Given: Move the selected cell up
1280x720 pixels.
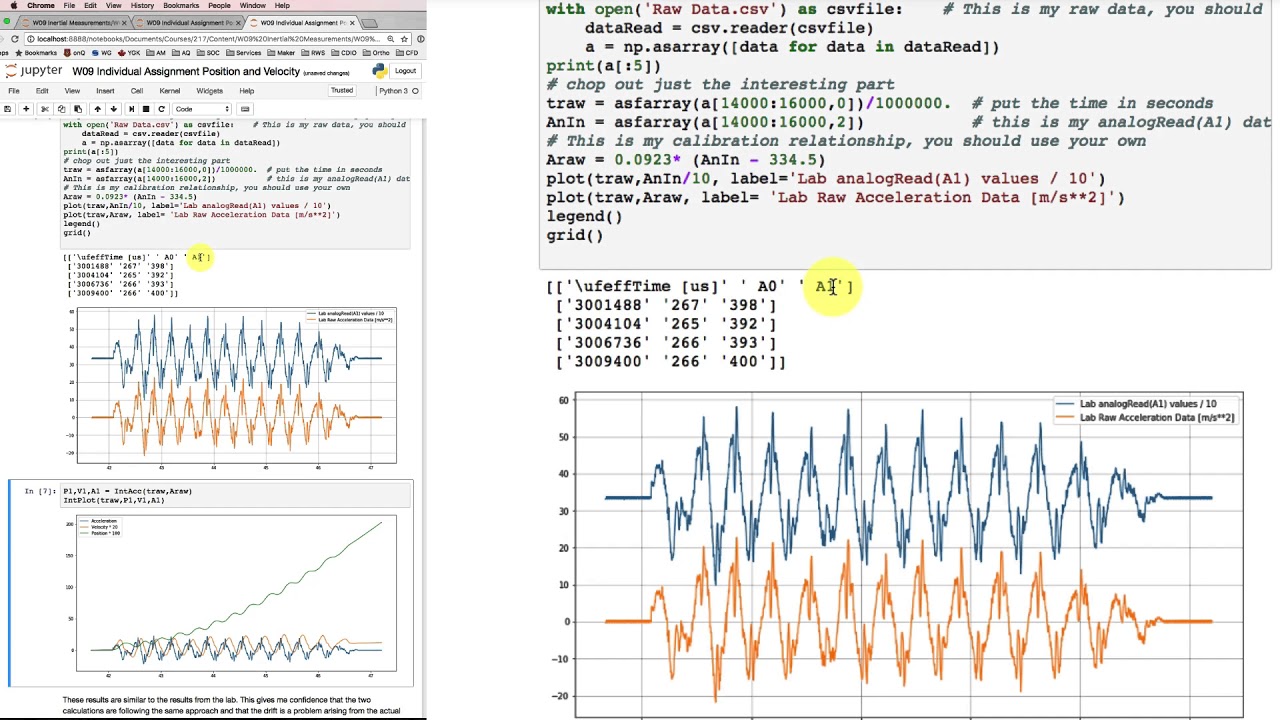Looking at the screenshot, I should [x=97, y=109].
